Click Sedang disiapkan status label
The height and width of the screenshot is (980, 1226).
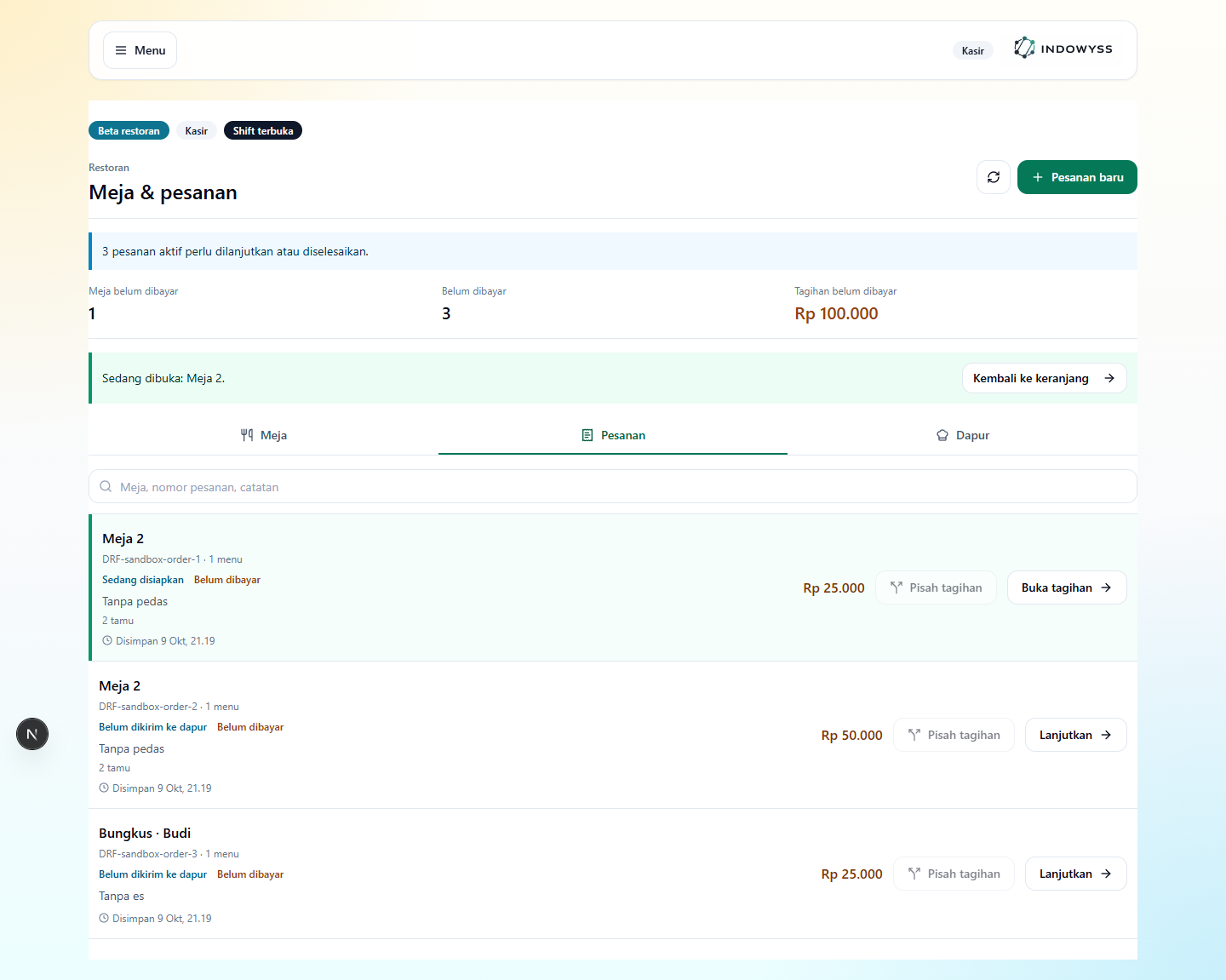[x=143, y=580]
